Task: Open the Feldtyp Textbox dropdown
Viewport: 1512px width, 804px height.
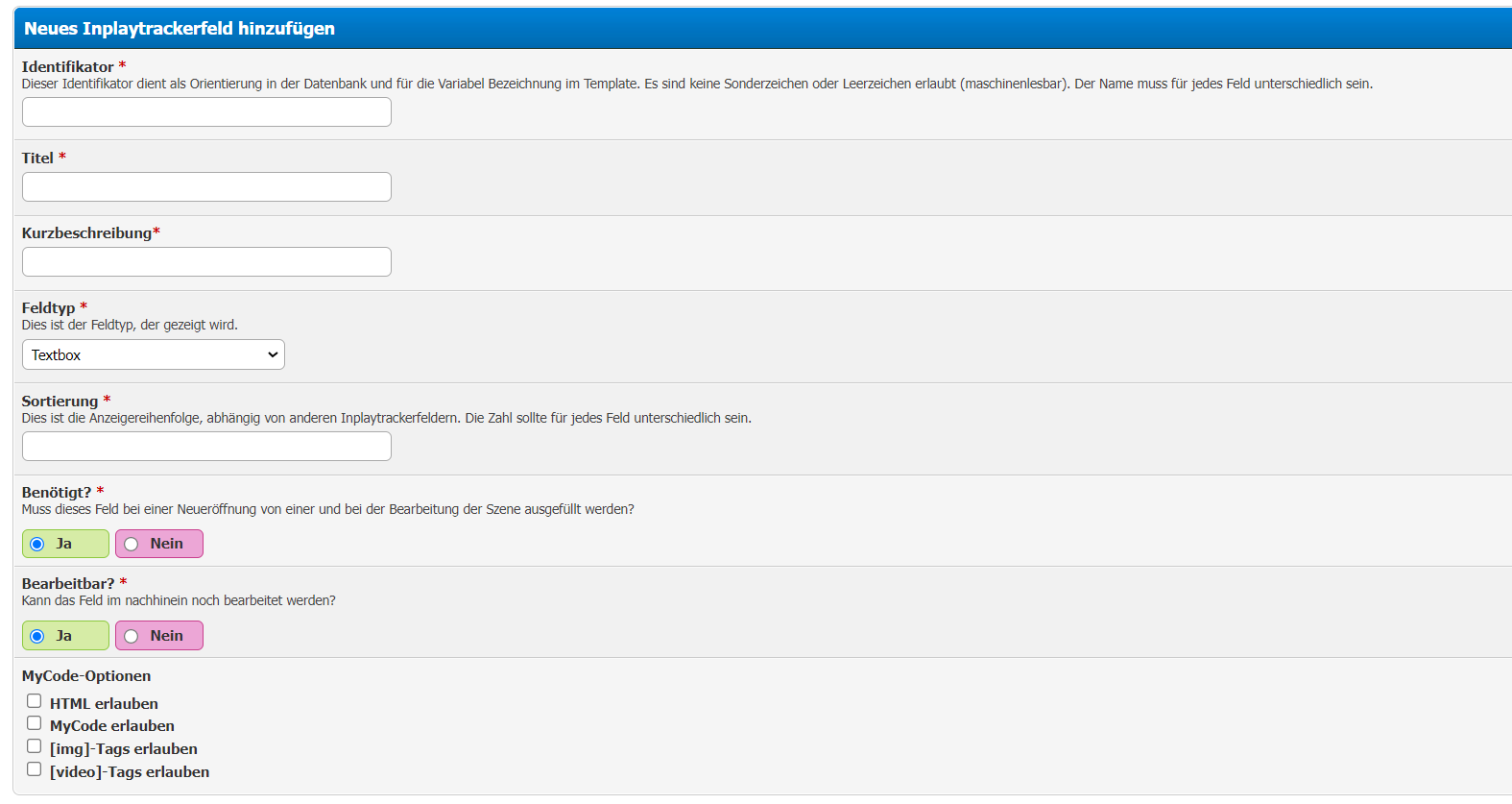Action: (x=154, y=354)
